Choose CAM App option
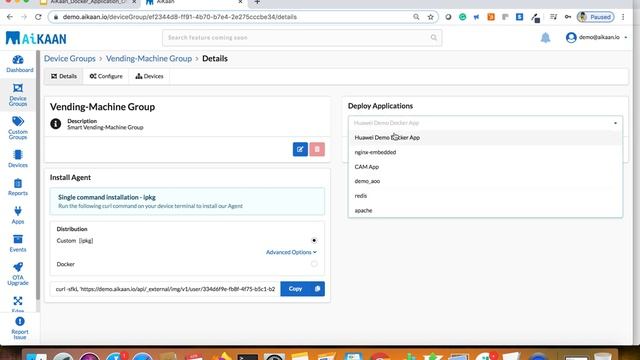 (x=485, y=167)
